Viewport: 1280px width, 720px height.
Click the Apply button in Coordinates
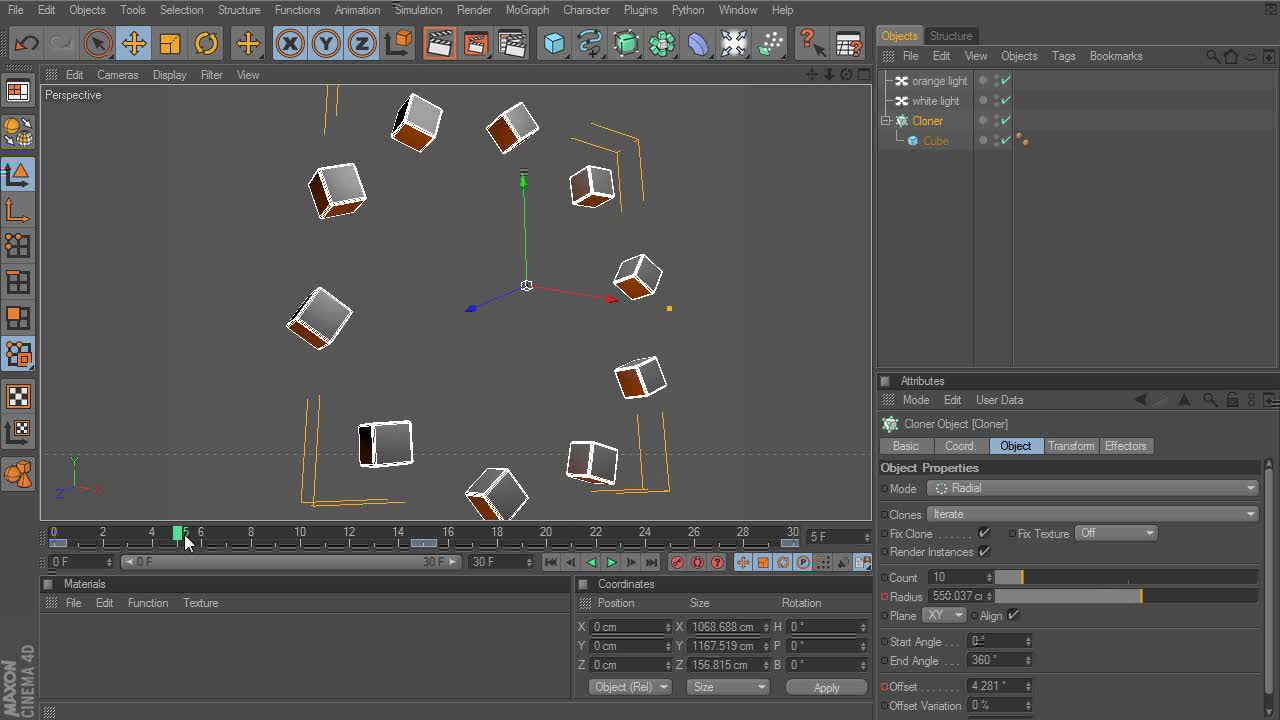(x=826, y=687)
